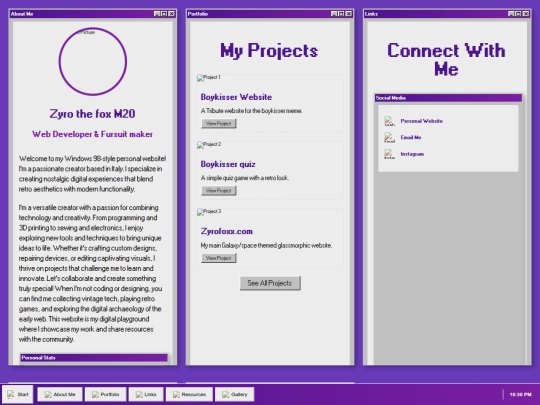Click the Start button icon
Image resolution: width=540 pixels, height=405 pixels.
[x=11, y=394]
